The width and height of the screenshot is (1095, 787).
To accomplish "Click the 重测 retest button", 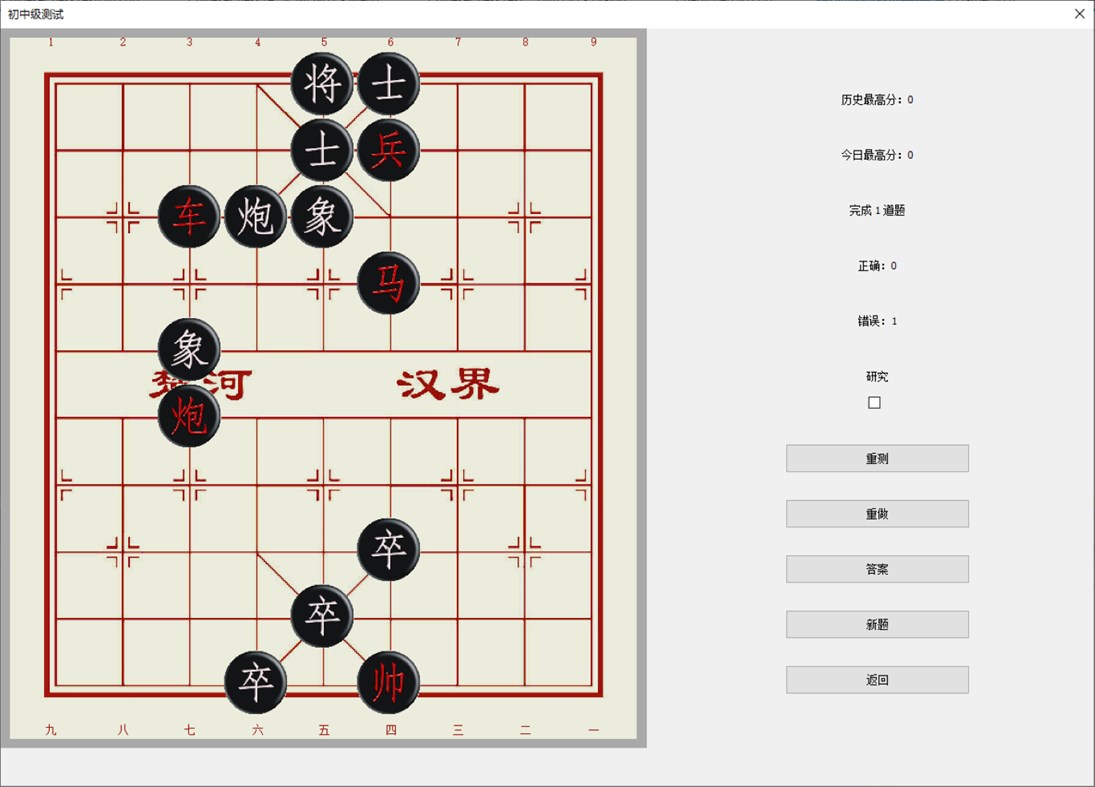I will point(876,458).
